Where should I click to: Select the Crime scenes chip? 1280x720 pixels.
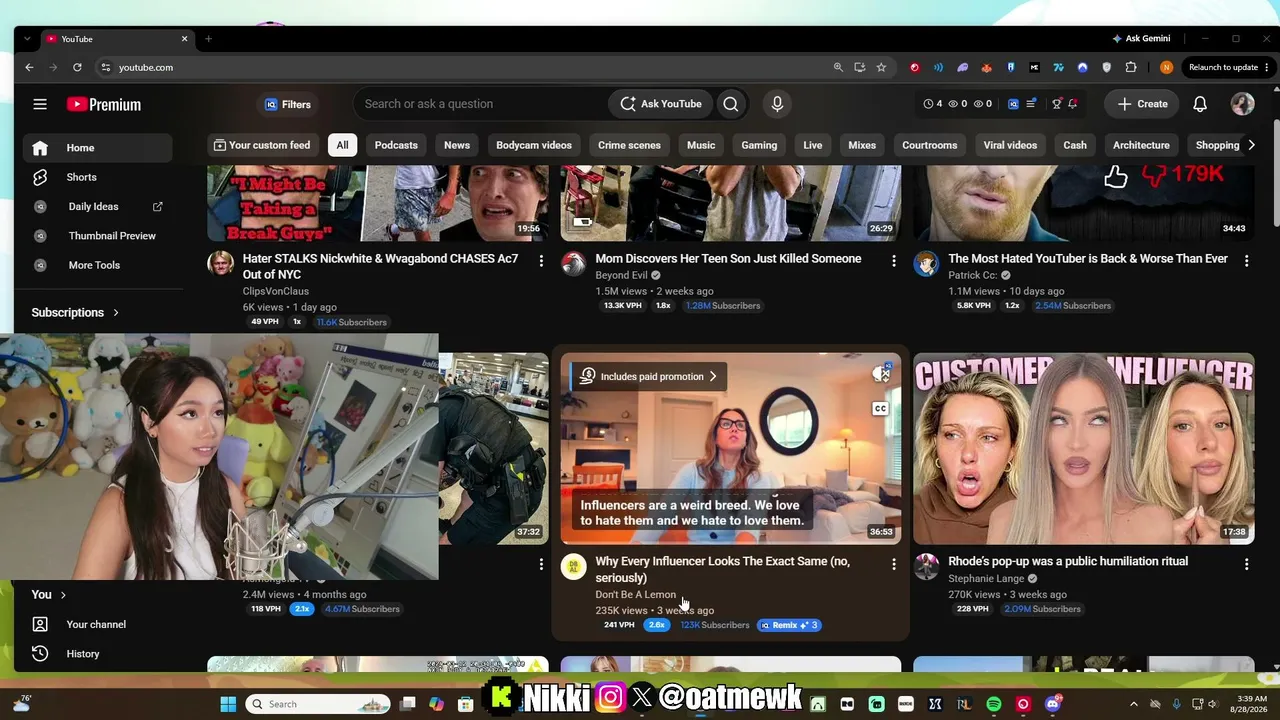pos(629,145)
